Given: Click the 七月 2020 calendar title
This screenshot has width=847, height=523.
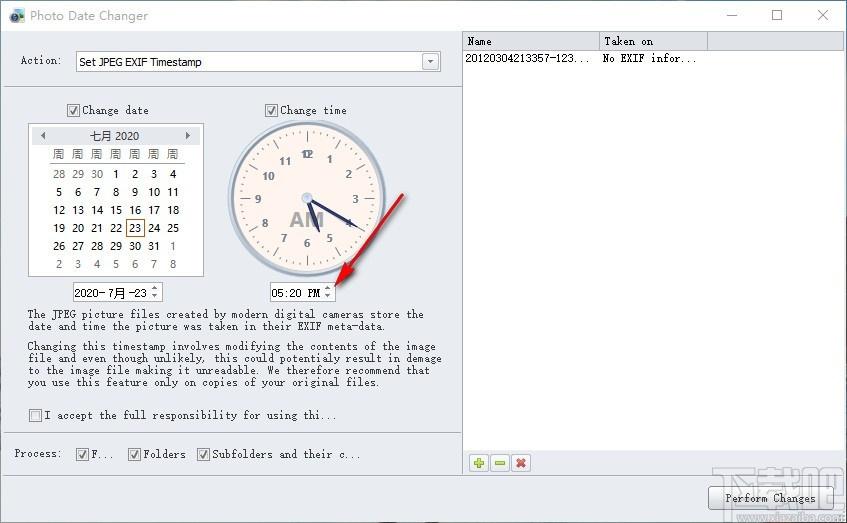Looking at the screenshot, I should pyautogui.click(x=115, y=136).
